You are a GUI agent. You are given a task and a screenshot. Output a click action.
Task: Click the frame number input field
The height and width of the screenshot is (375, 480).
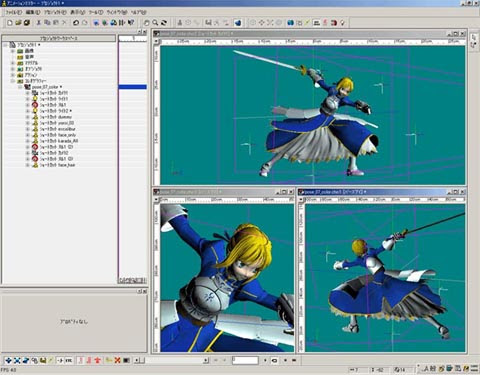click(245, 360)
